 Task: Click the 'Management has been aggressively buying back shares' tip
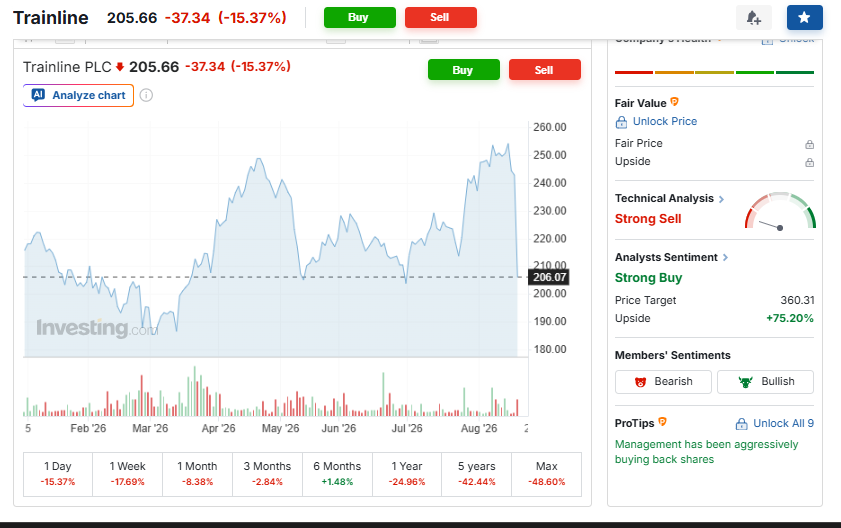click(x=706, y=452)
